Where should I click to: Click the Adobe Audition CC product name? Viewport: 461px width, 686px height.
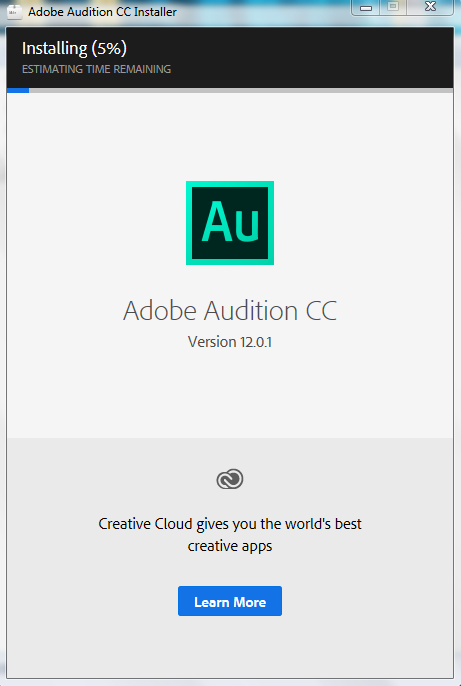pos(230,311)
